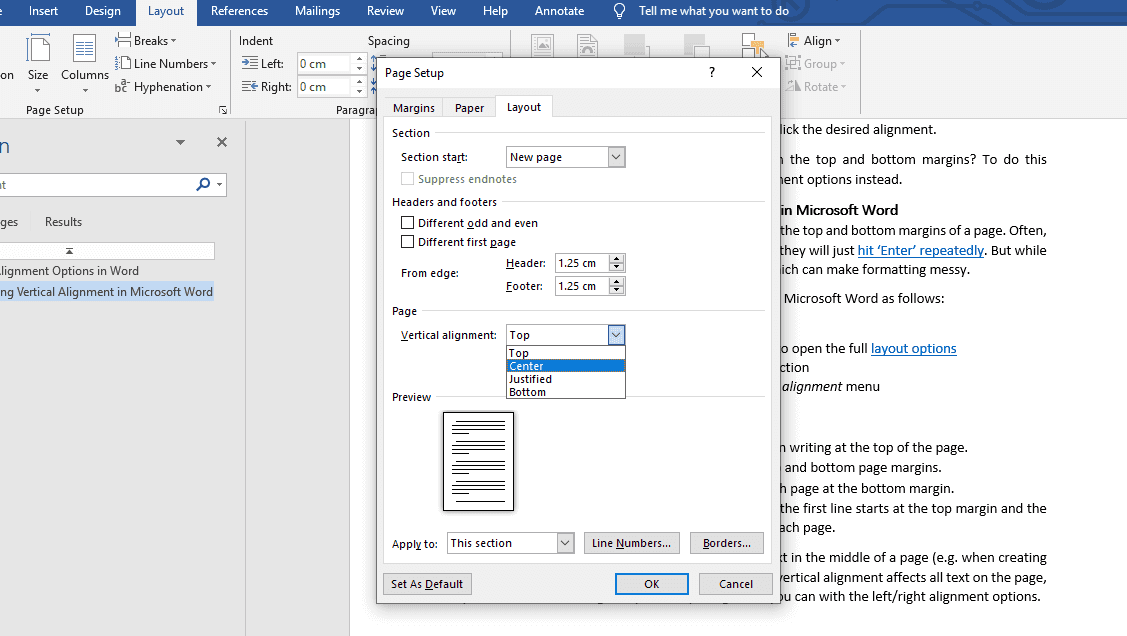Open the Align objects menu
Viewport: 1127px width, 636px height.
tap(814, 41)
